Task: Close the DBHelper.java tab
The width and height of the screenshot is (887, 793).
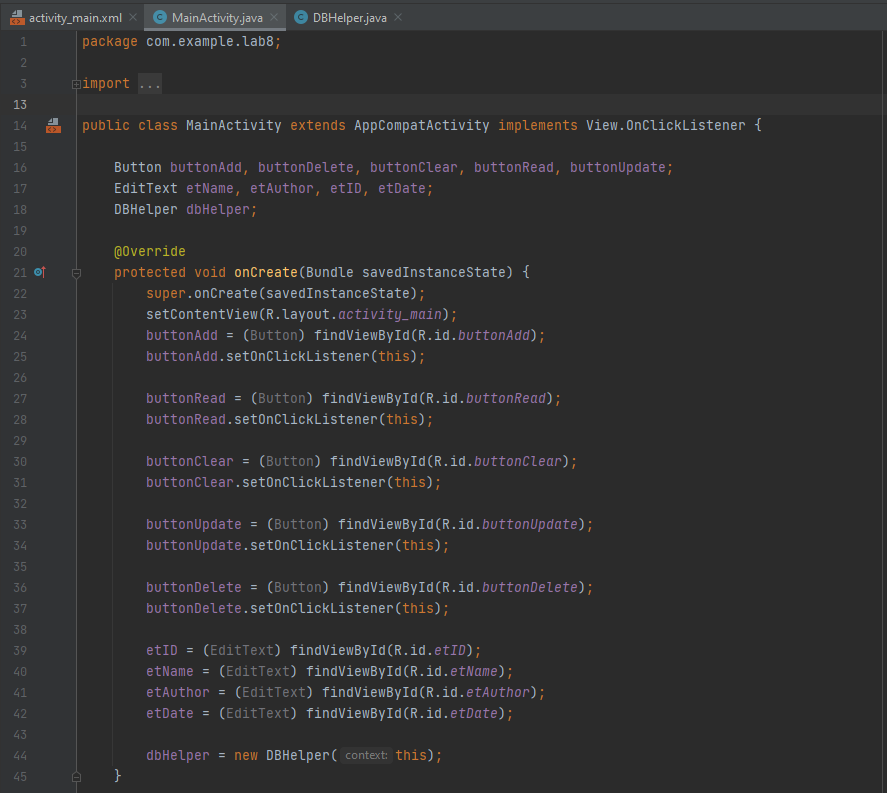Action: click(x=398, y=18)
